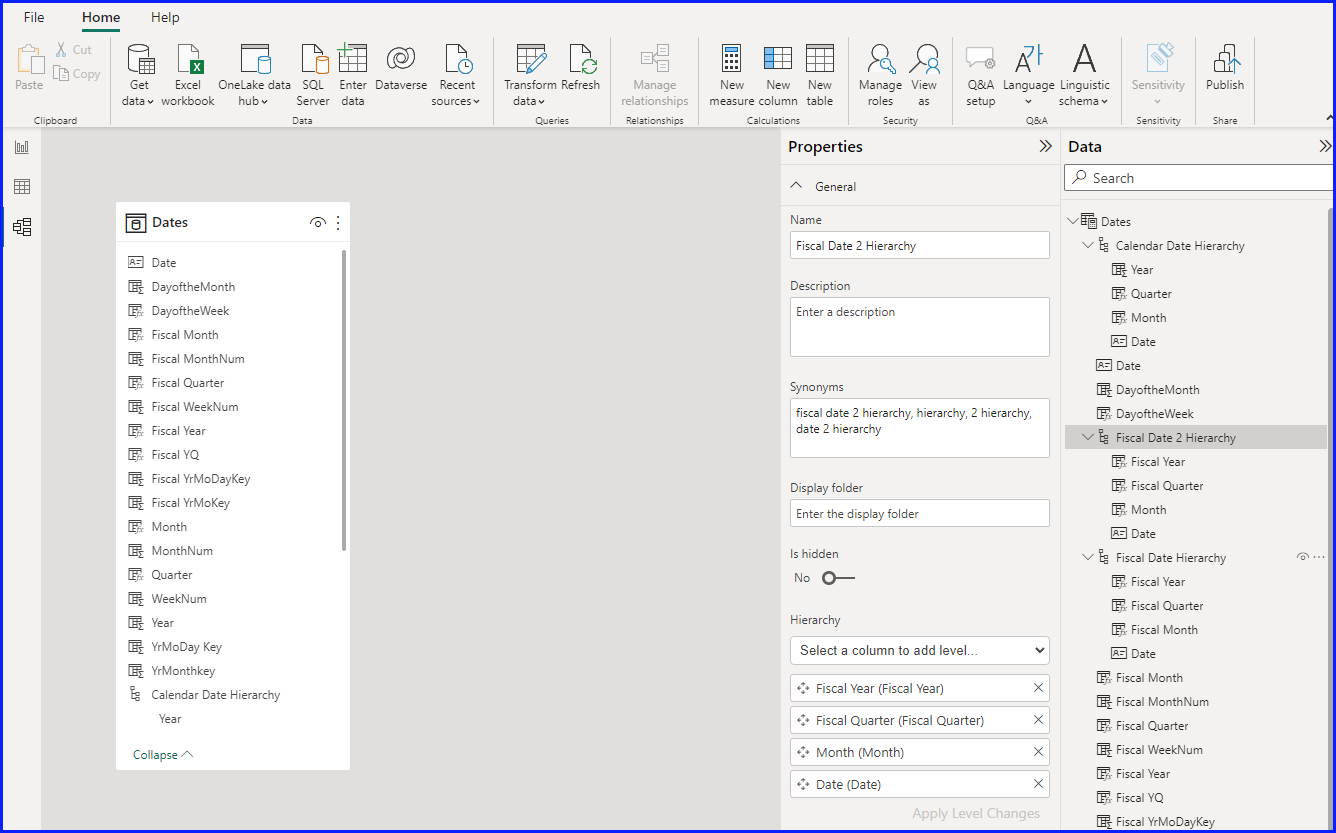Open Manage roles dialog
Viewport: 1336px width, 833px height.
[x=881, y=76]
